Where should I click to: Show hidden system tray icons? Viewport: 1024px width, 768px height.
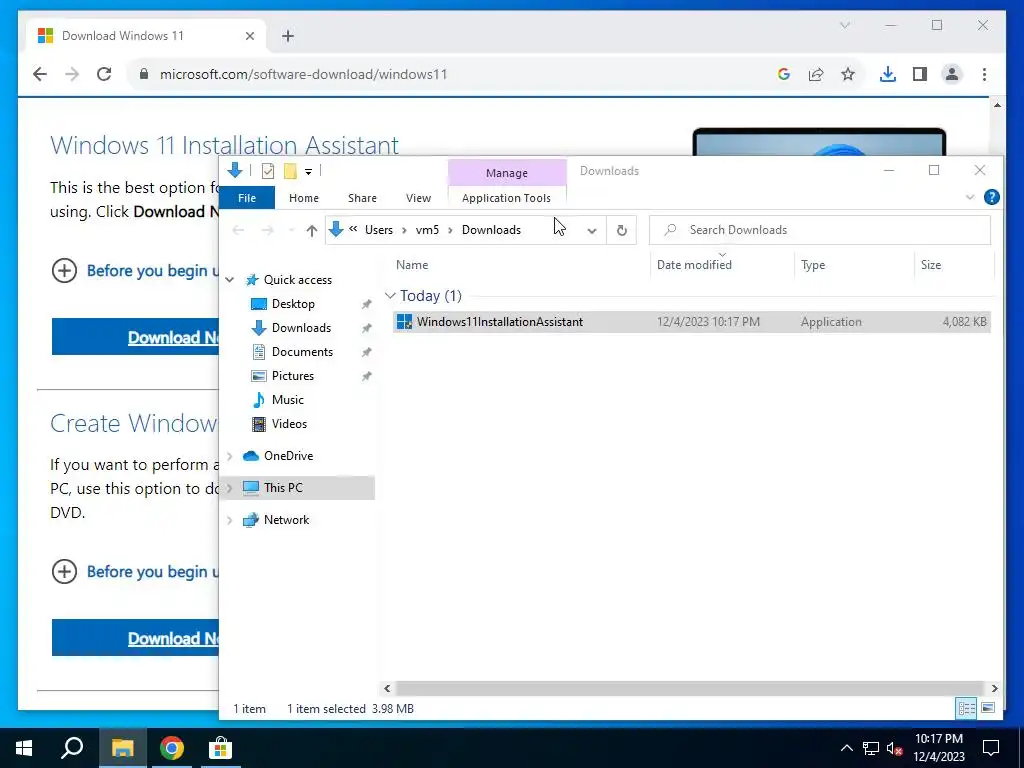(x=846, y=748)
